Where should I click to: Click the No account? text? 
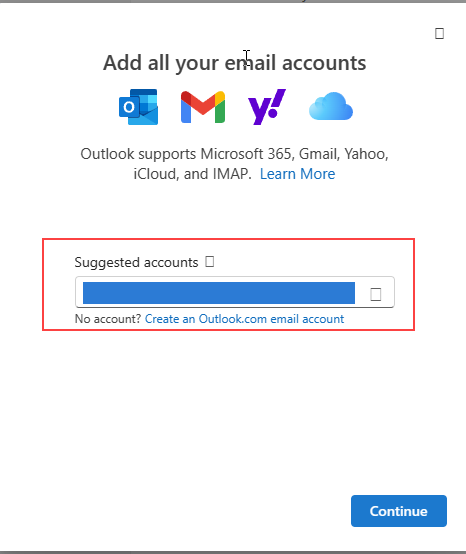click(108, 319)
